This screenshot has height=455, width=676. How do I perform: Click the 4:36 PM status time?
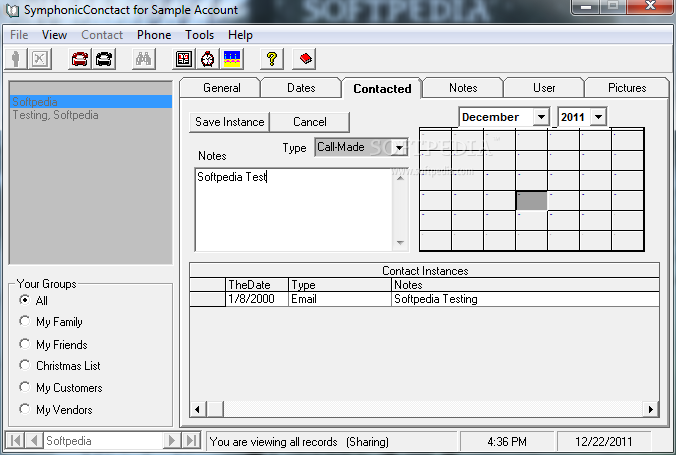[x=507, y=442]
